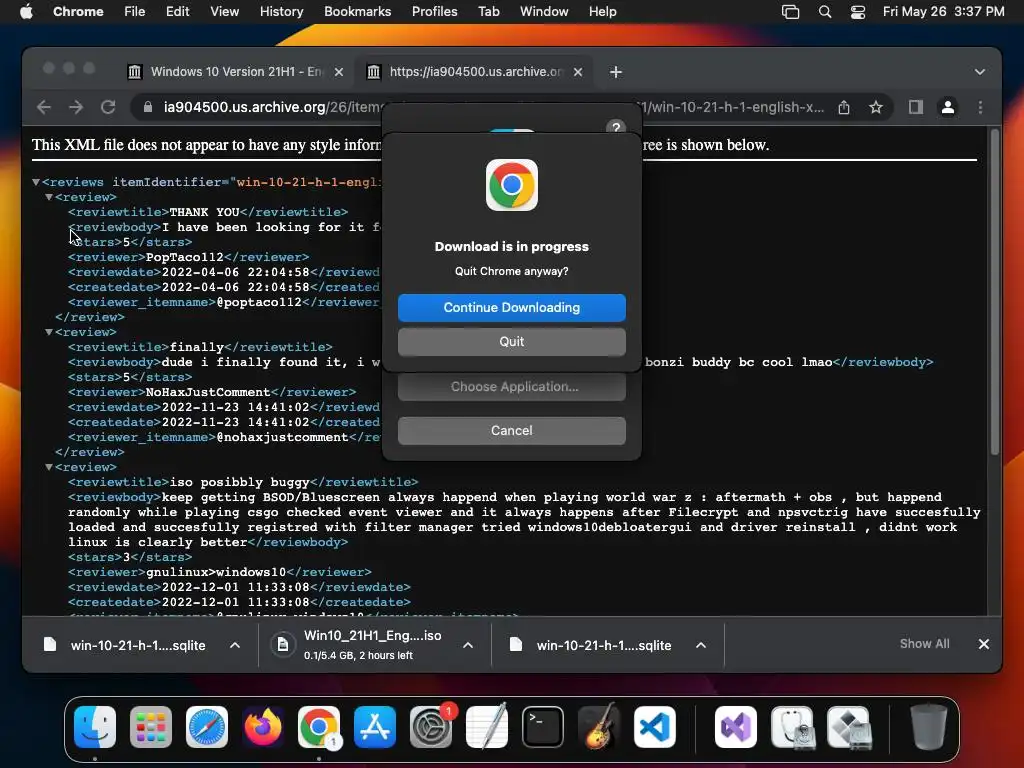Collapse the reviews root node

tap(36, 182)
